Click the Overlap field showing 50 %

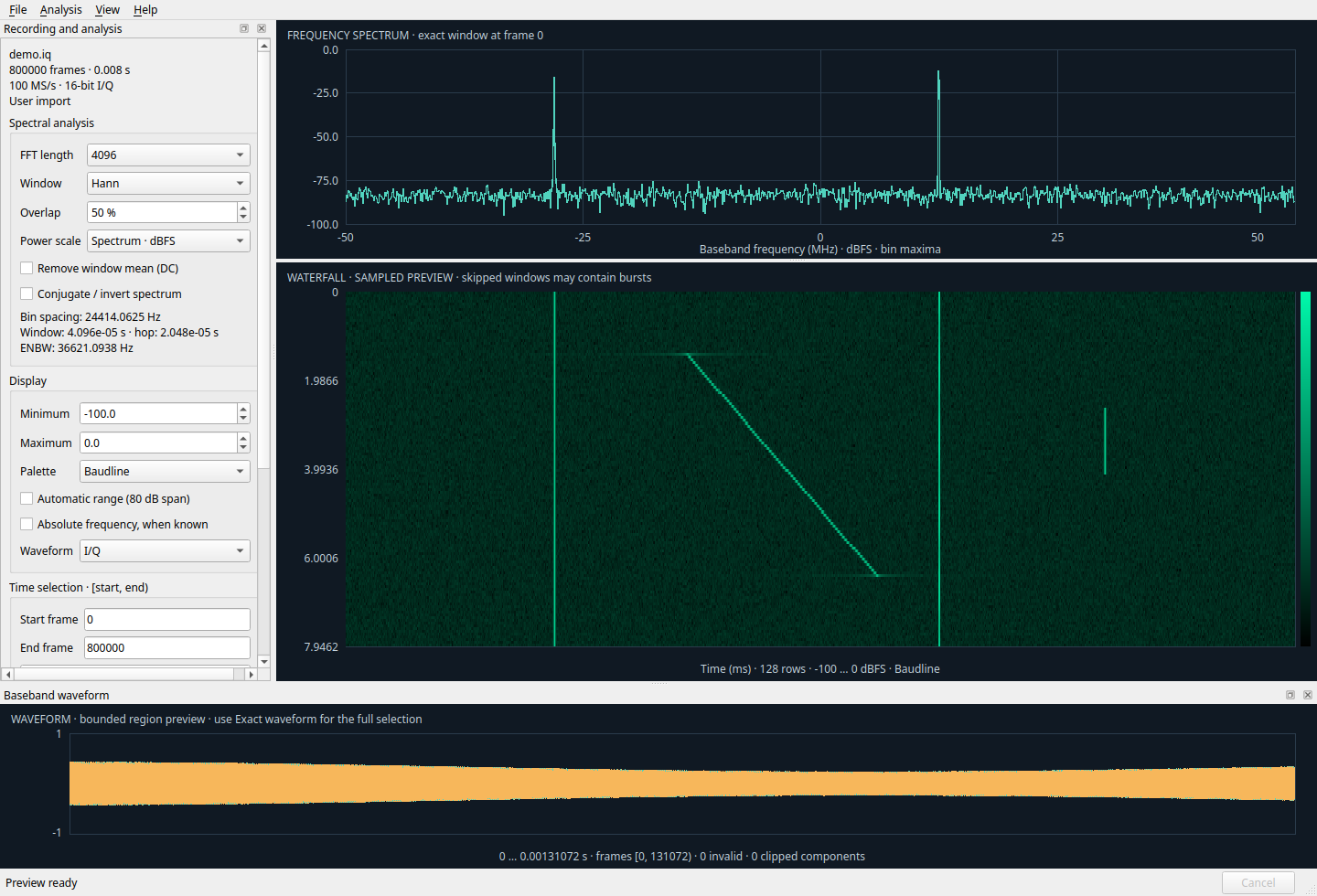pyautogui.click(x=162, y=212)
